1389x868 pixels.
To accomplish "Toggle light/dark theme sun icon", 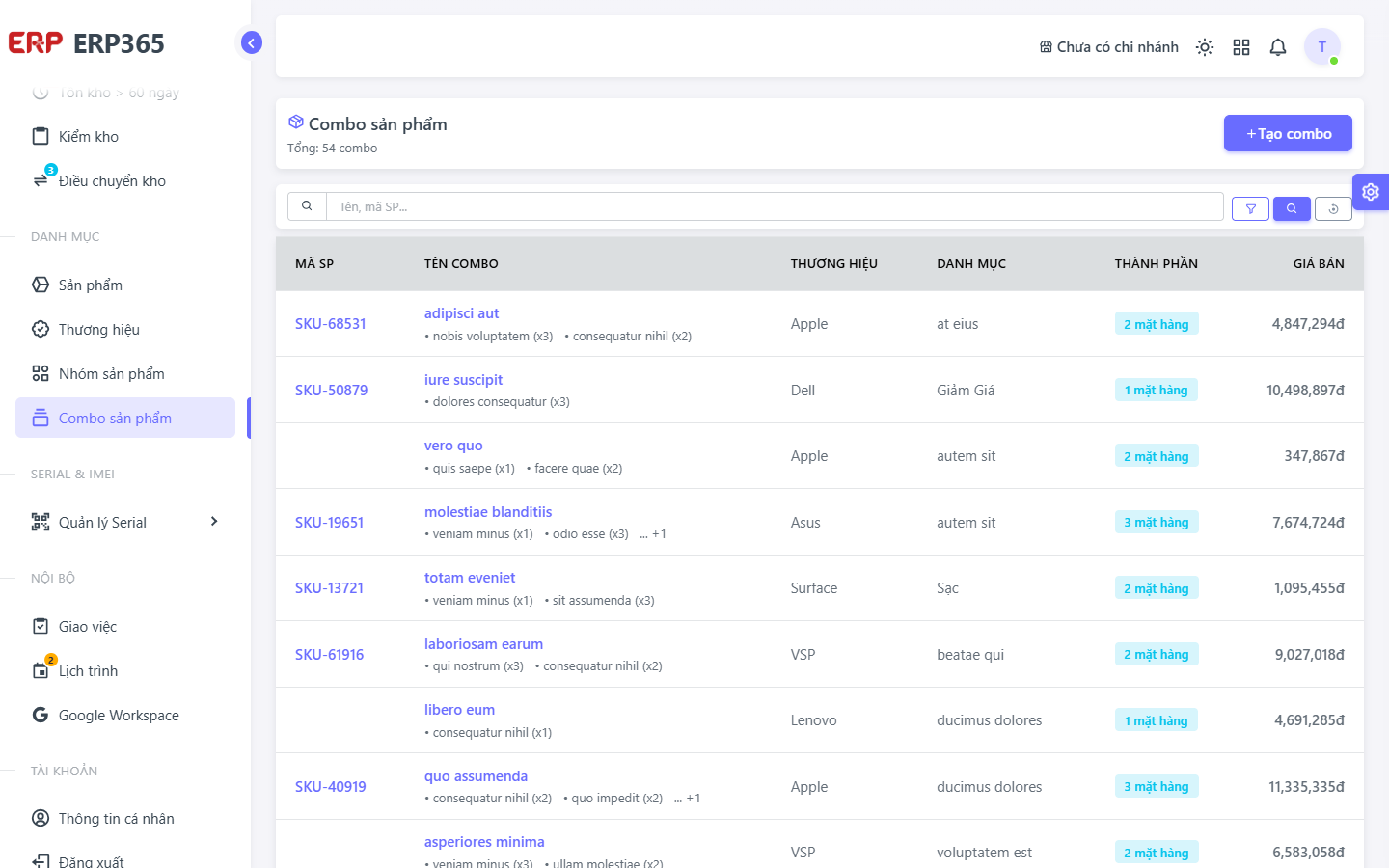I will point(1205,47).
